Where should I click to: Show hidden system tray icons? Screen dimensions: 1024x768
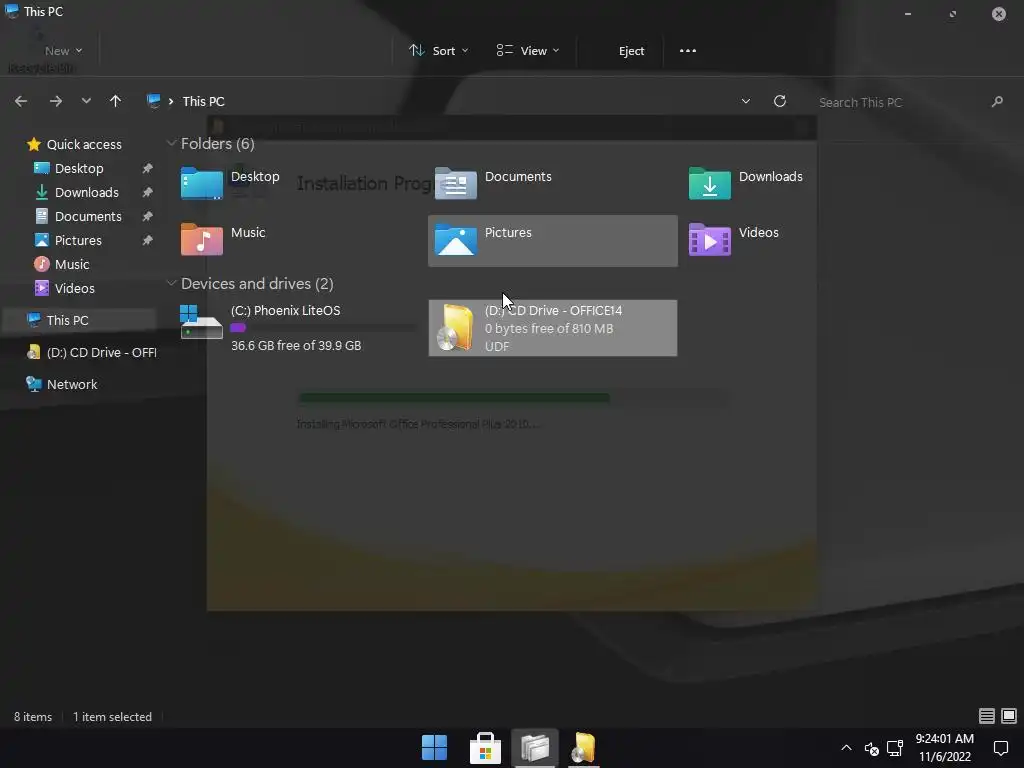pyautogui.click(x=846, y=748)
